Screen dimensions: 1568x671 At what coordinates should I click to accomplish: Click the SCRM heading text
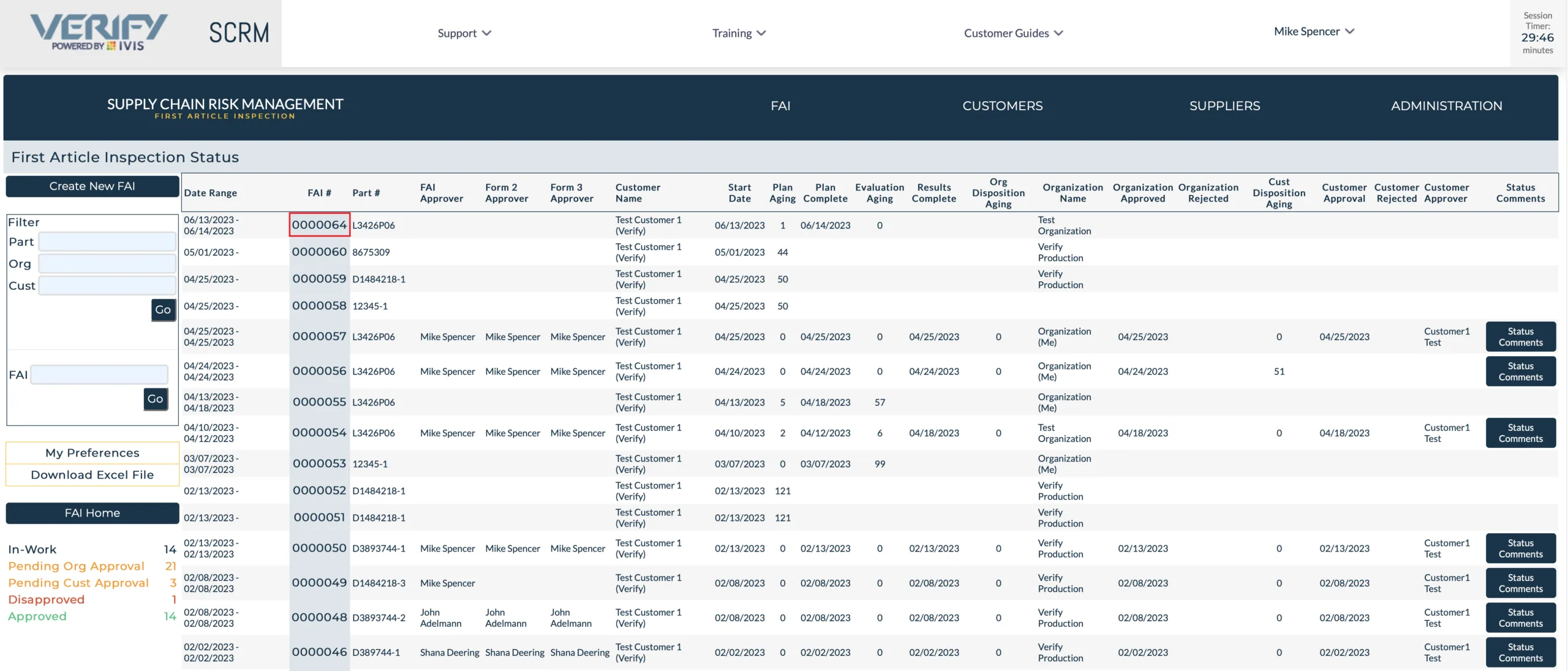tap(239, 32)
